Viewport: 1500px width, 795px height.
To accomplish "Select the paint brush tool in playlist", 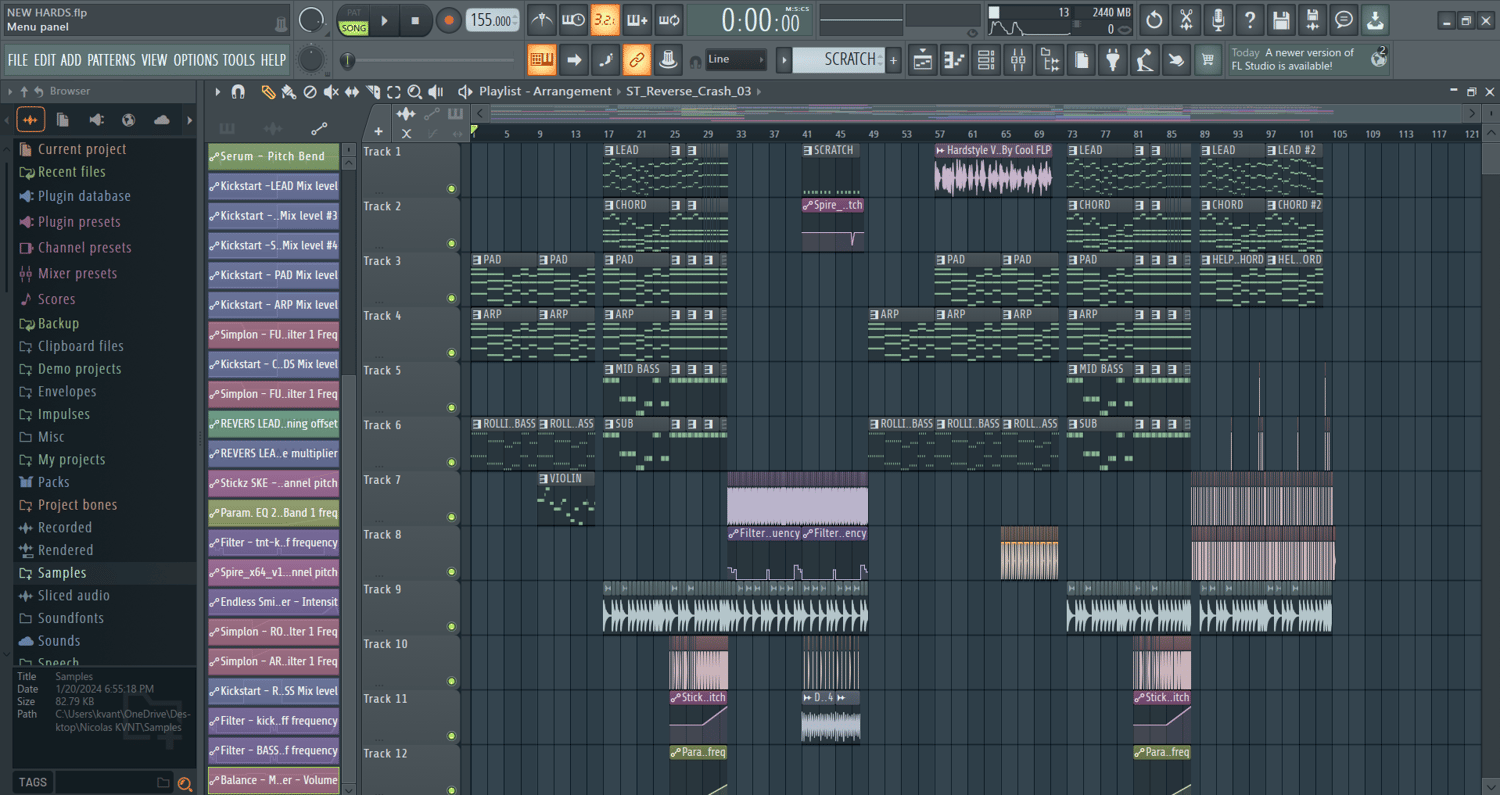I will (288, 91).
